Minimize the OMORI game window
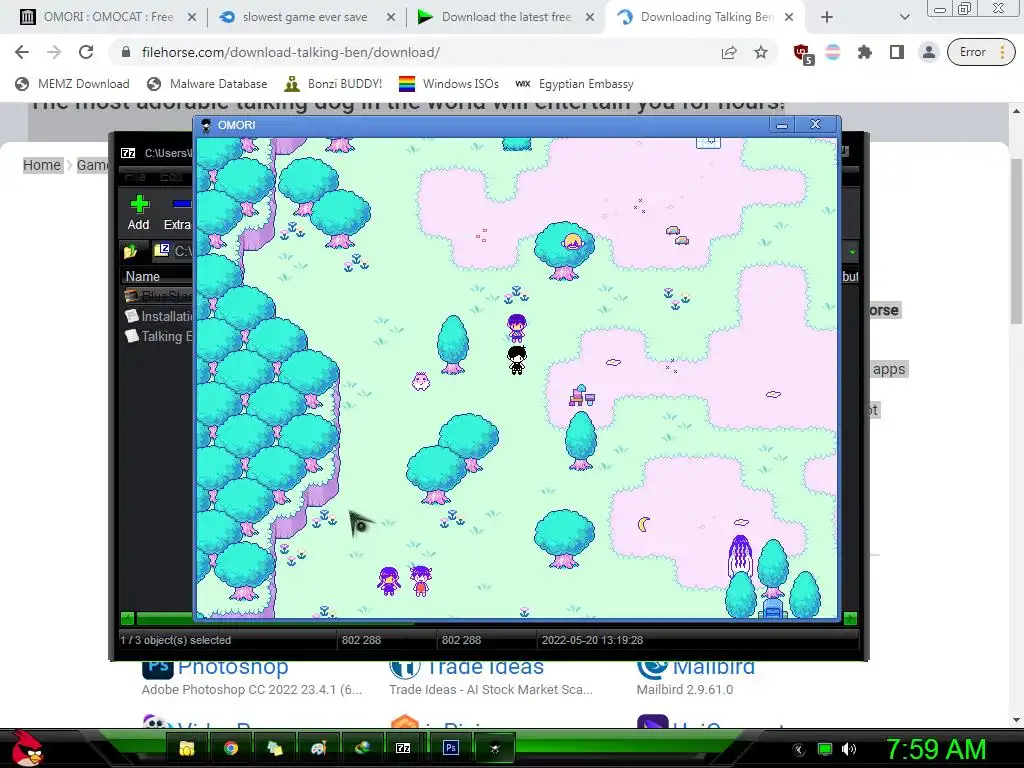The image size is (1024, 768). point(782,125)
